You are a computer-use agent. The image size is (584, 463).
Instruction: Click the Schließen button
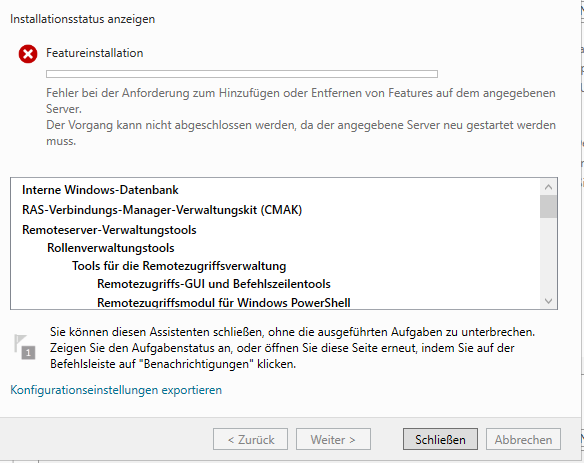[x=440, y=439]
